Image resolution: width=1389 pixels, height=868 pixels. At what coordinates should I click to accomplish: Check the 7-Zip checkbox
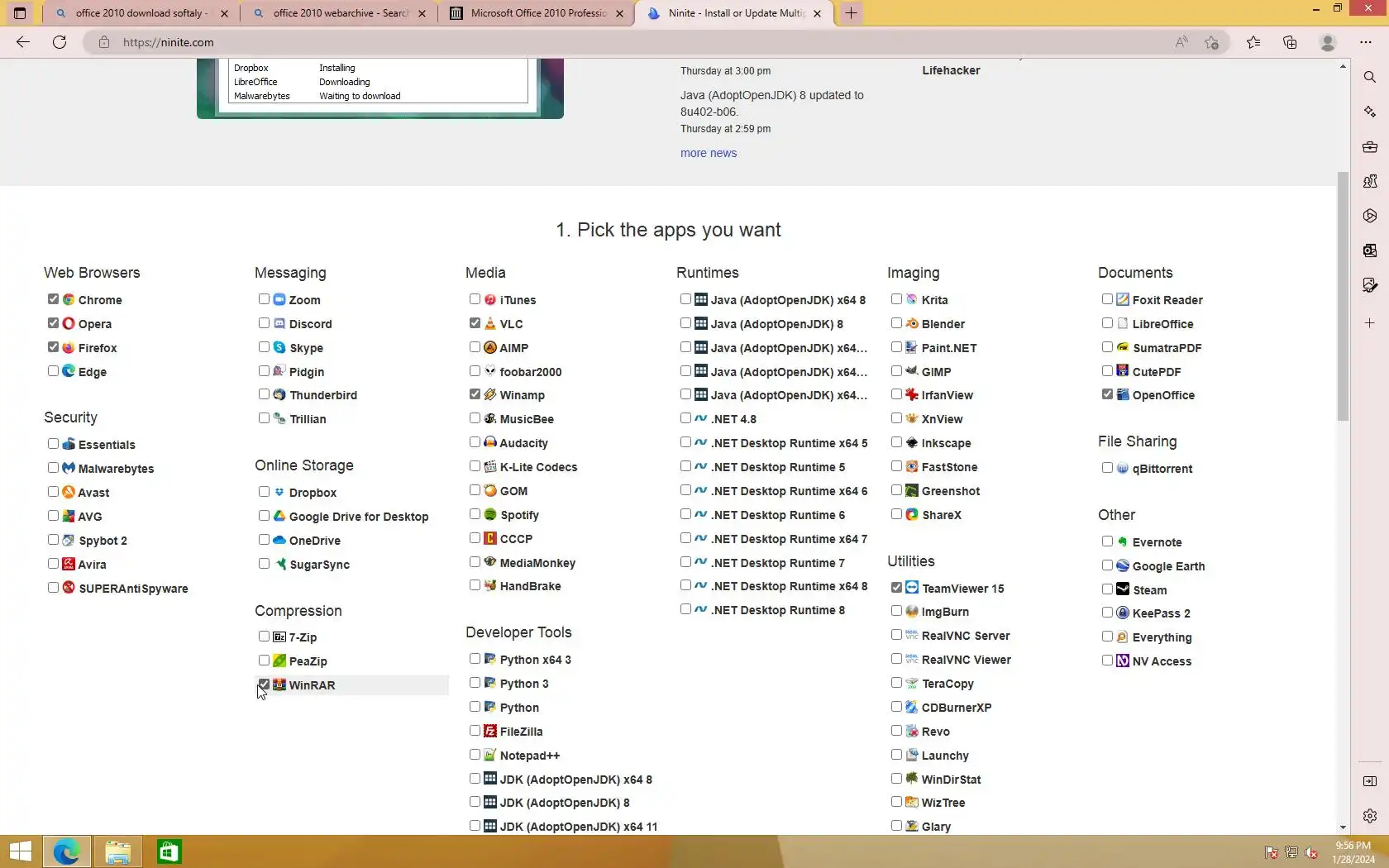(264, 637)
